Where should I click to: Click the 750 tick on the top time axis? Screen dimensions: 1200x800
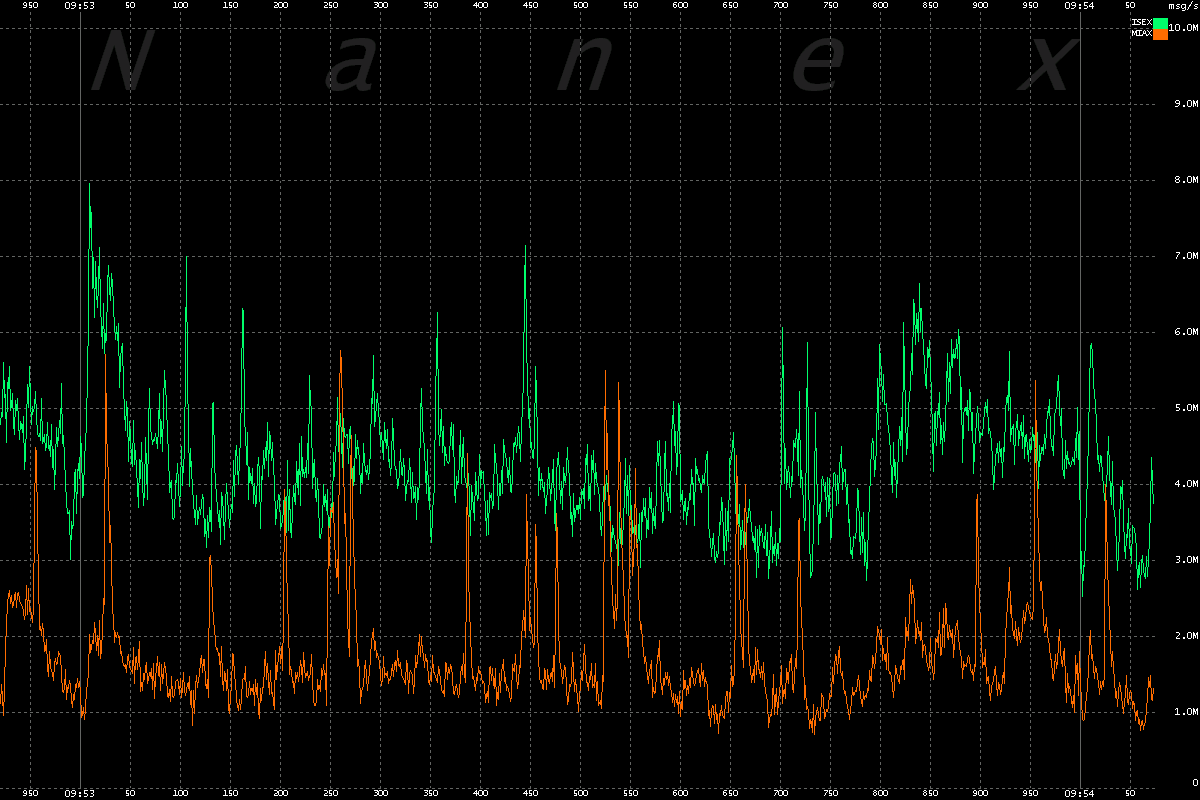[830, 6]
